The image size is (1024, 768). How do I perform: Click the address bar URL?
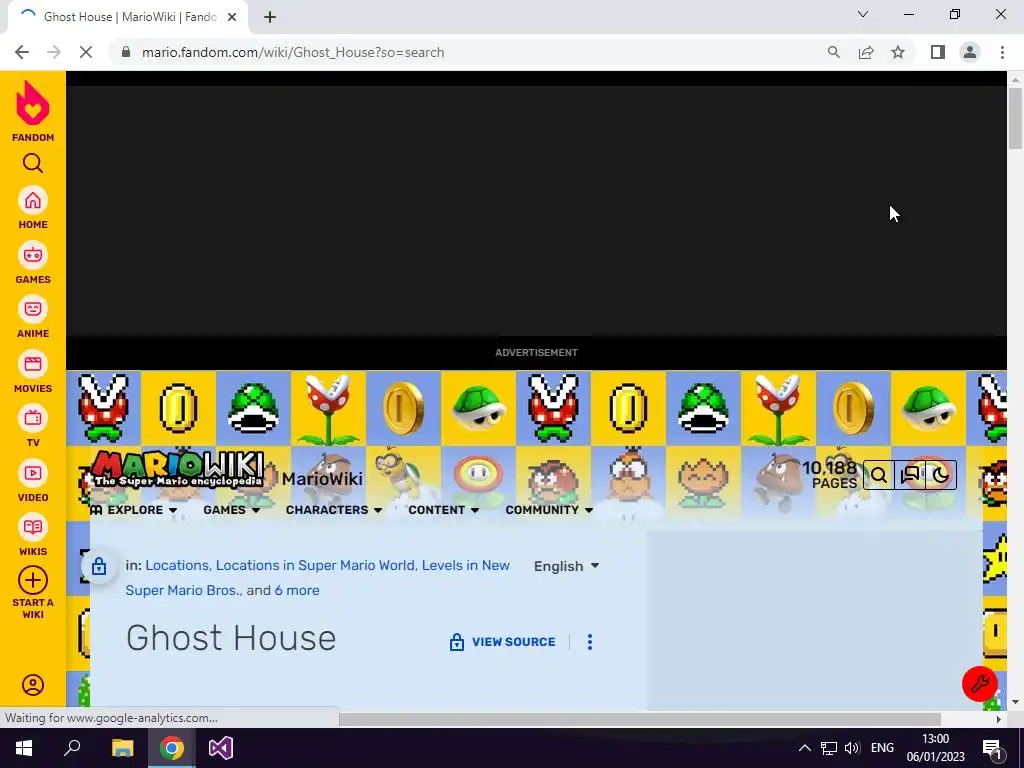[x=293, y=52]
